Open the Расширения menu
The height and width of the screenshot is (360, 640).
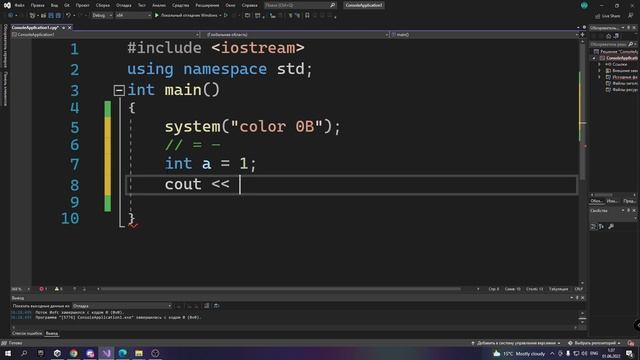(207, 5)
